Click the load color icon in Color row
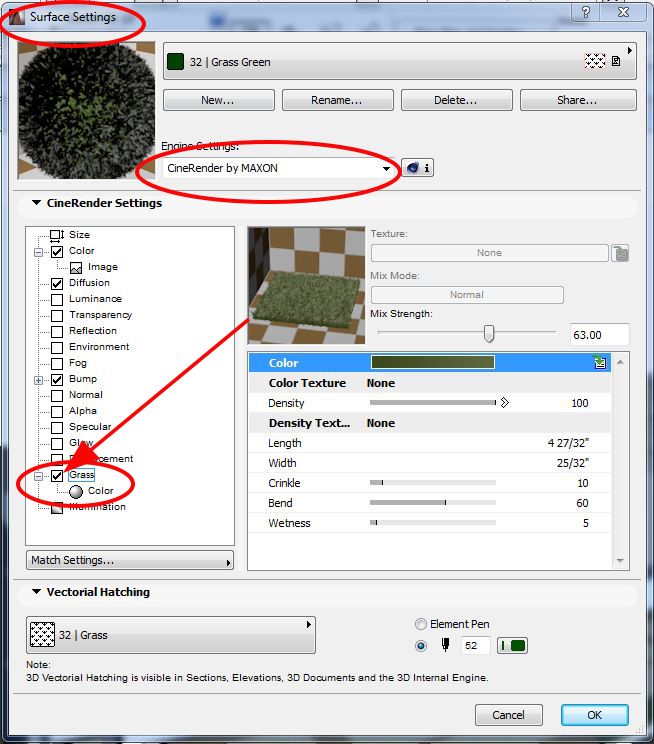Screen dimensions: 654x744 [600, 363]
